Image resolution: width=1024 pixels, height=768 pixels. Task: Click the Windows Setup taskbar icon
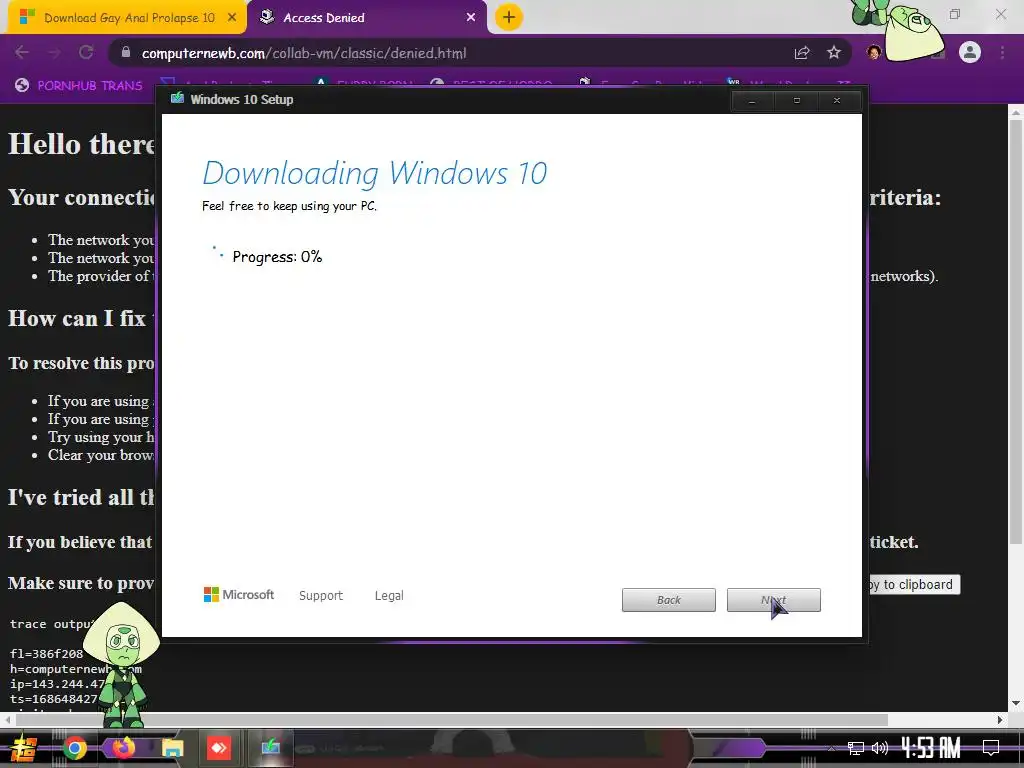(x=270, y=747)
